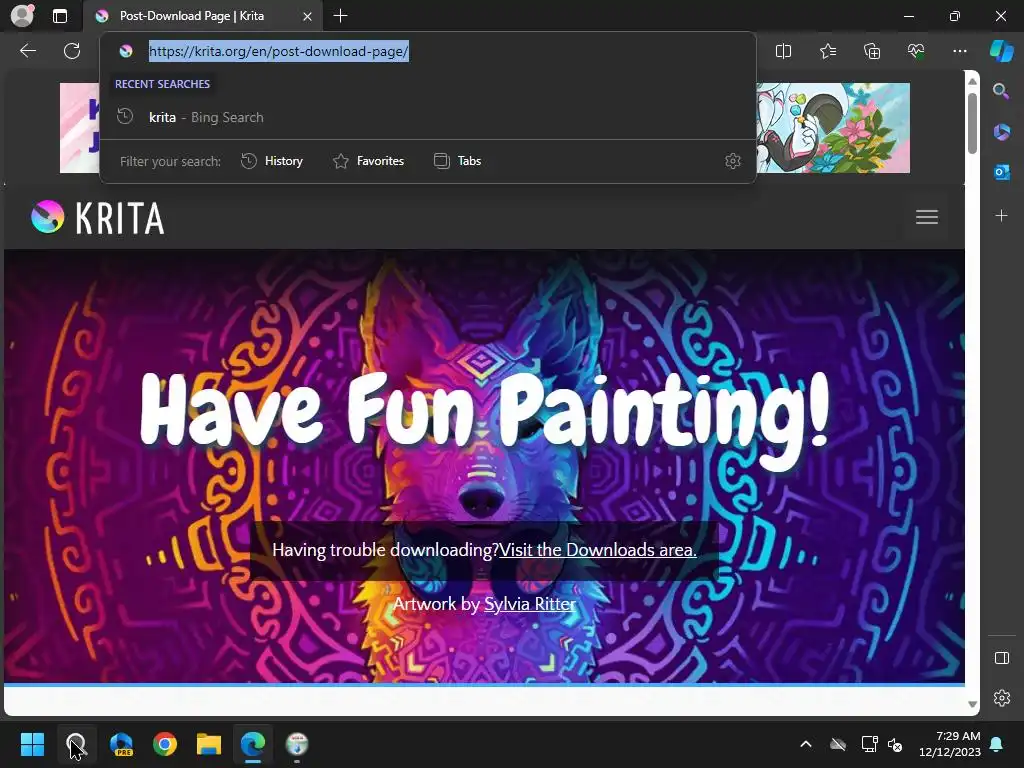This screenshot has width=1024, height=768.
Task: Filter search by Tabs
Action: [457, 161]
